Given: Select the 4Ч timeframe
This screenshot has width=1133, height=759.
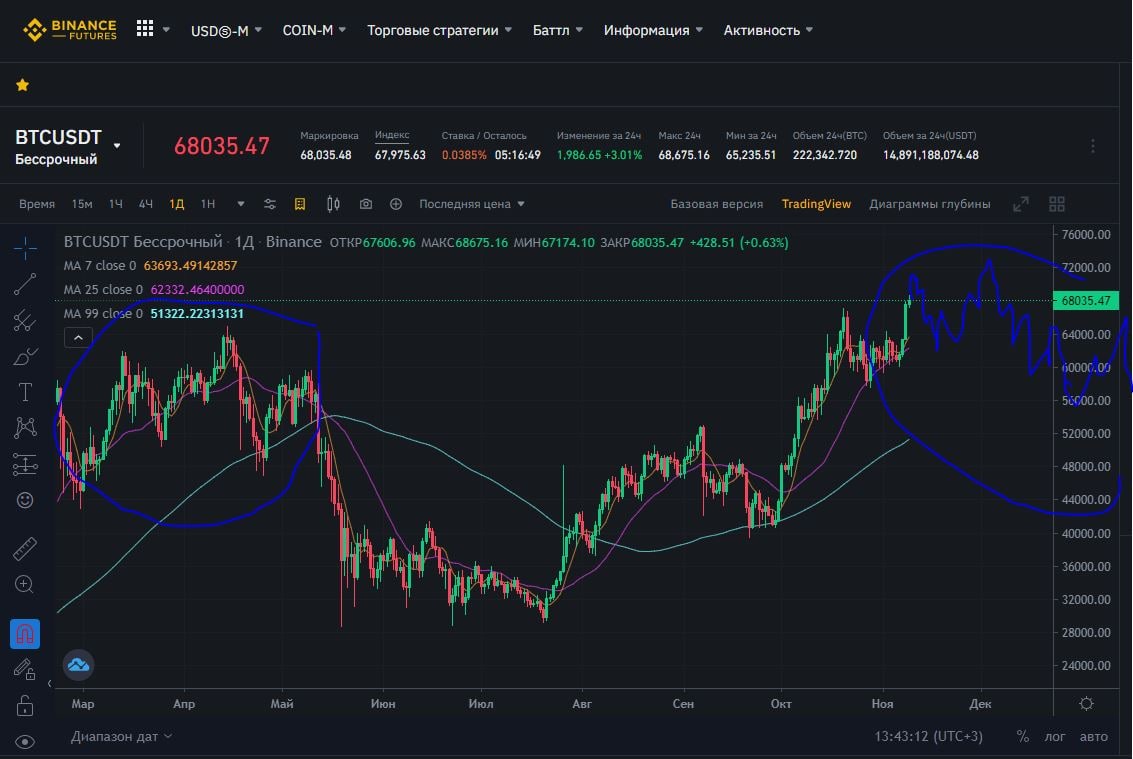Looking at the screenshot, I should coord(145,204).
